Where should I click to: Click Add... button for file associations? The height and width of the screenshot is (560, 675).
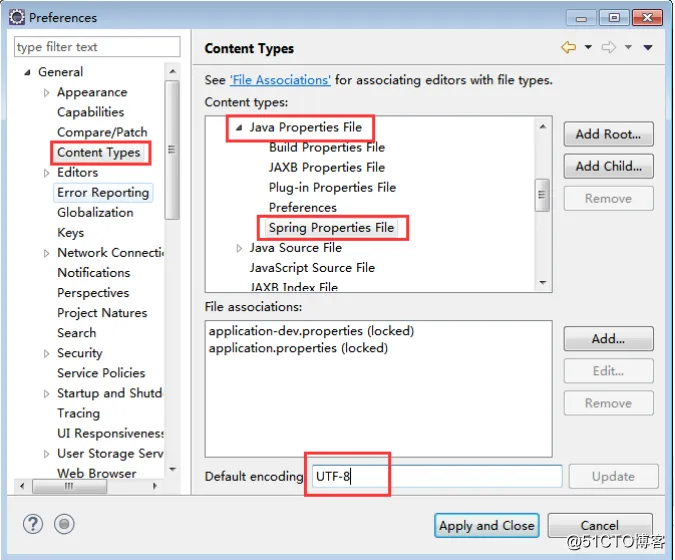(608, 339)
